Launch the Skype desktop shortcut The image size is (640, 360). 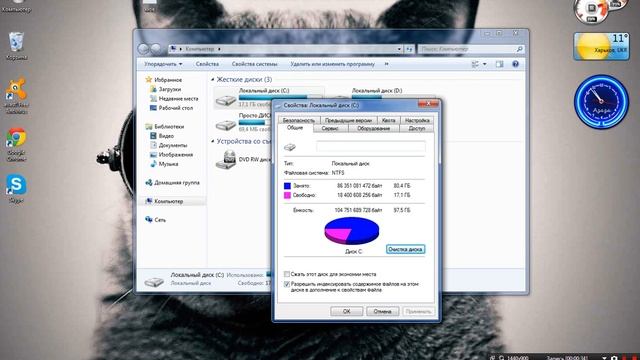click(x=16, y=188)
